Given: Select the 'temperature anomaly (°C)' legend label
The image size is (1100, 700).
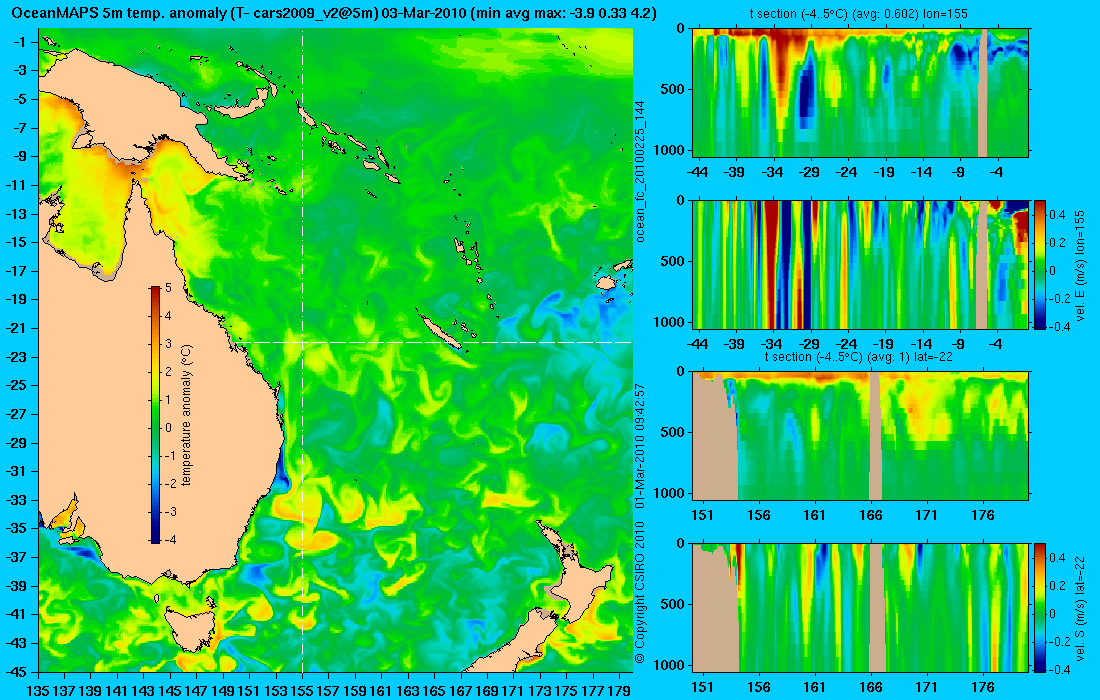Looking at the screenshot, I should click(x=186, y=415).
